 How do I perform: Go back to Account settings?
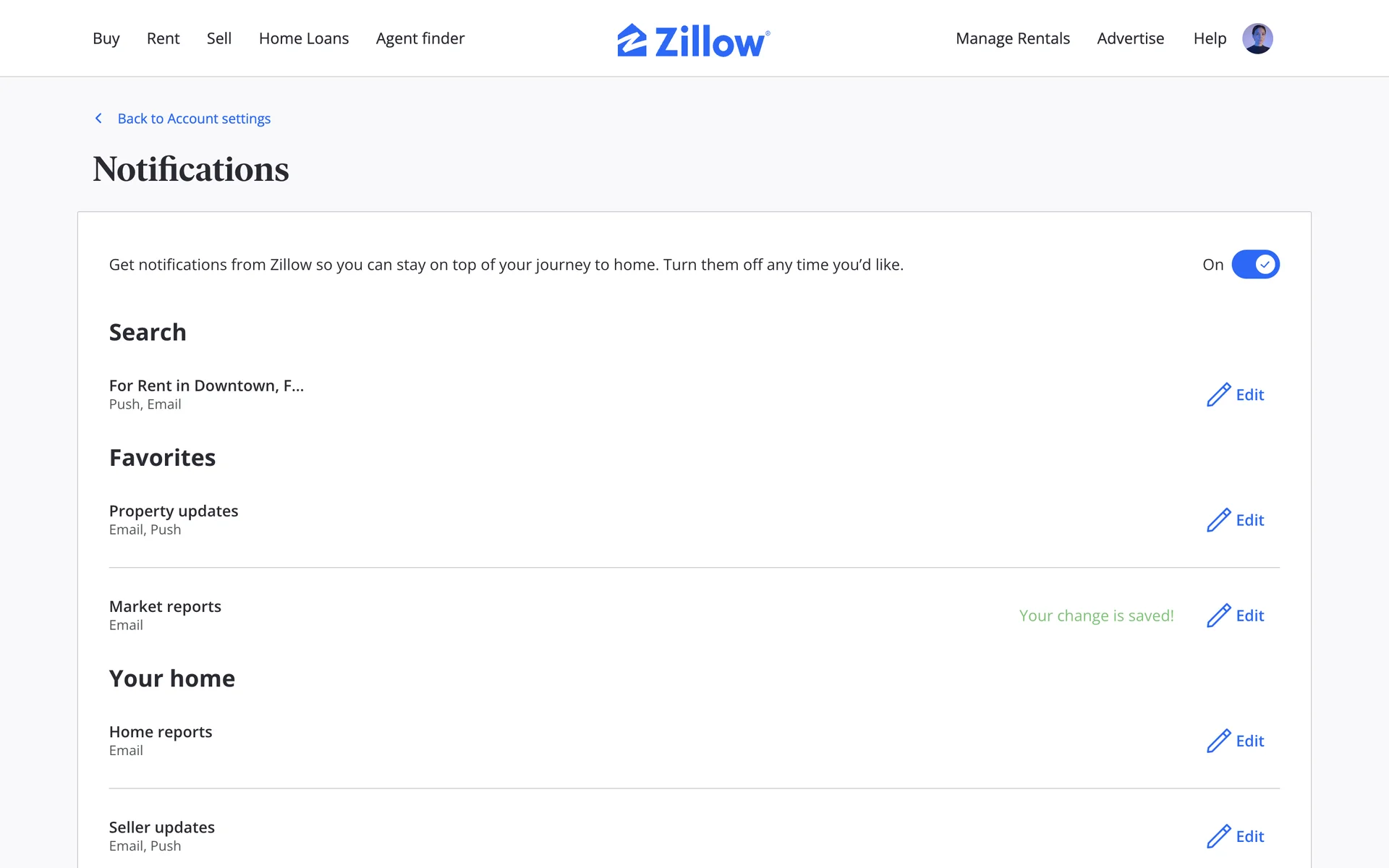click(194, 119)
